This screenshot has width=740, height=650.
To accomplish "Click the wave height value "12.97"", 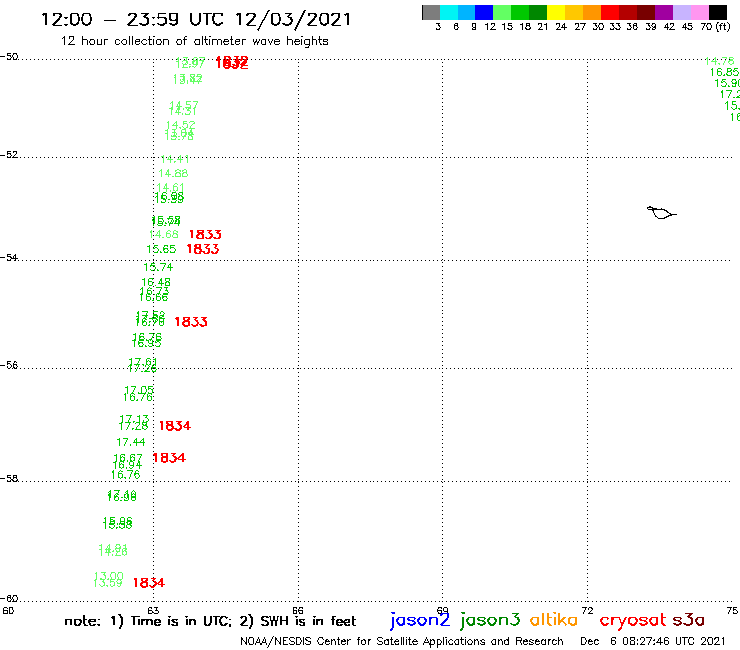I will tap(190, 63).
